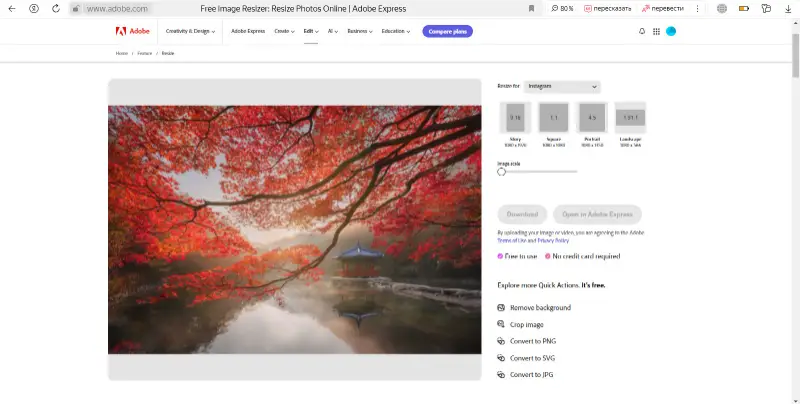Open the extensions icon in browser toolbar
Screen dimensions: 800x404
coord(766,9)
